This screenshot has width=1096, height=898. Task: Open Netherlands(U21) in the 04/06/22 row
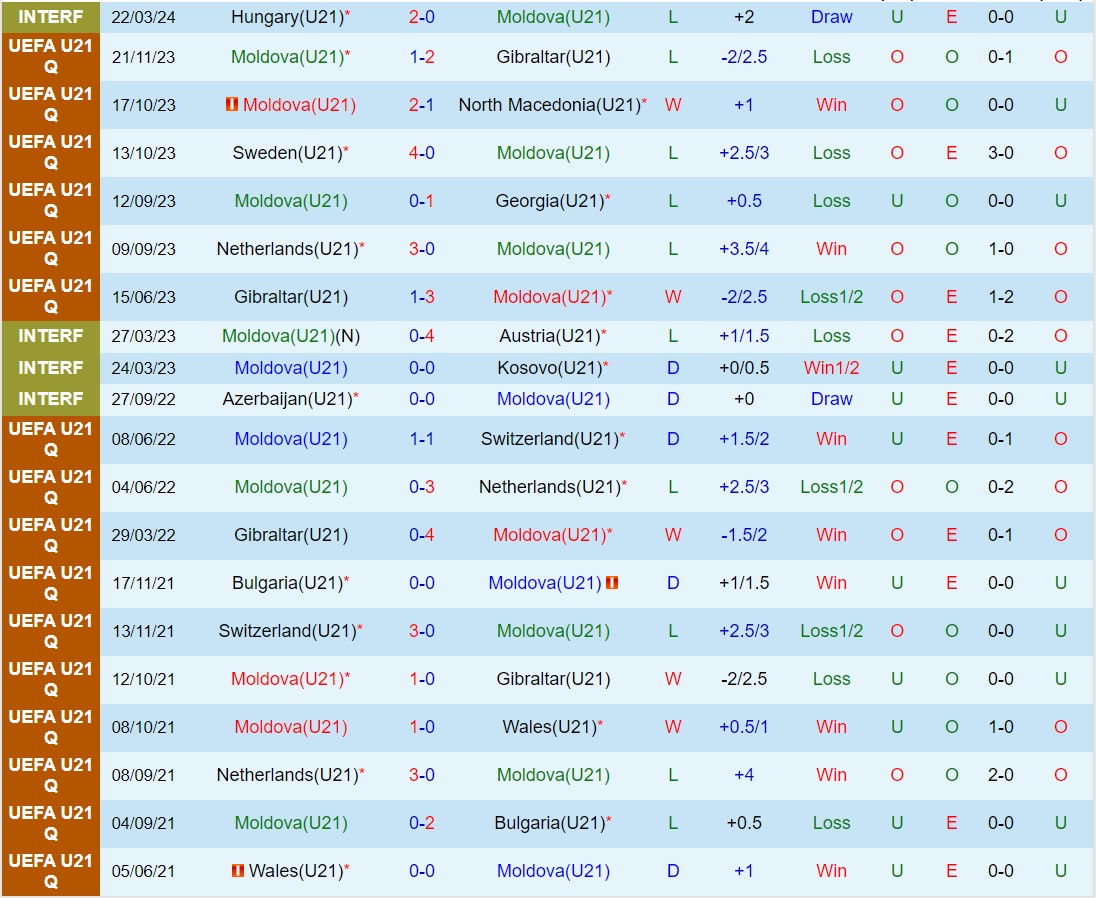click(x=549, y=487)
